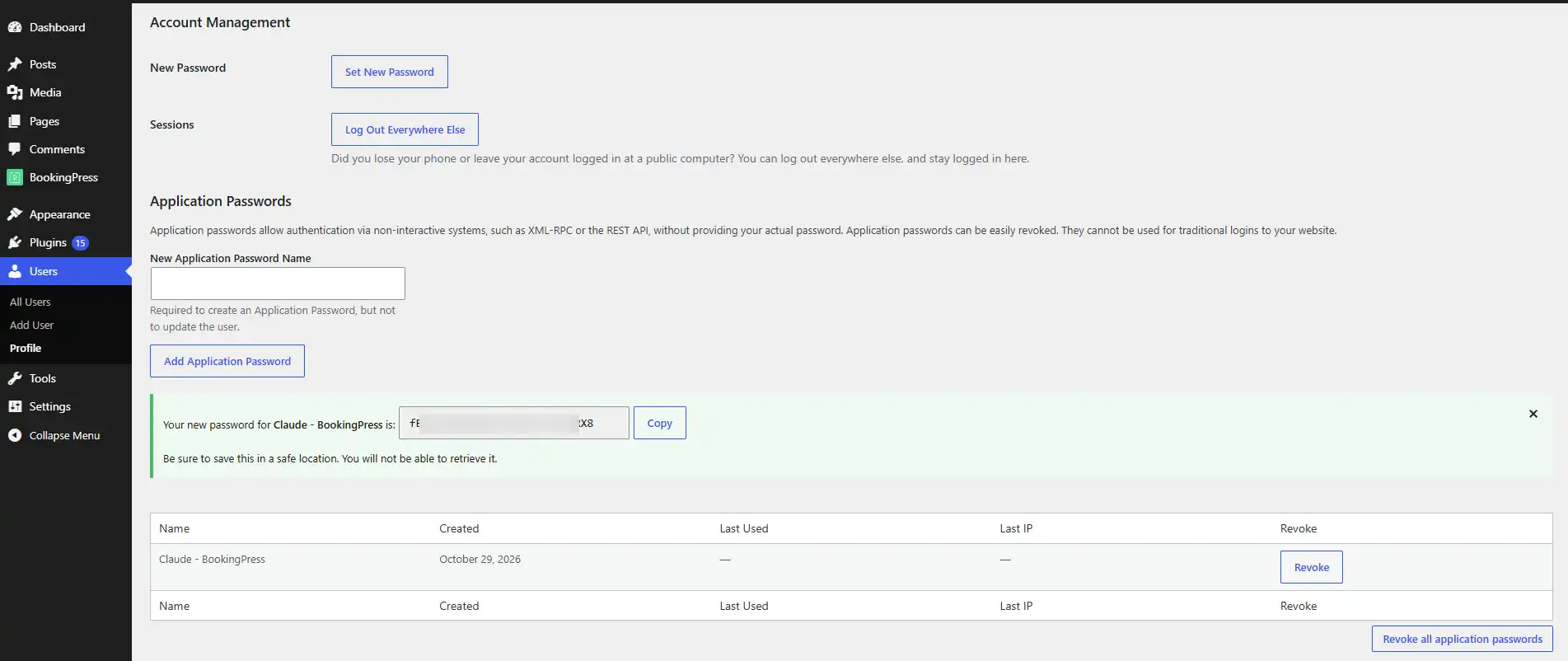1568x661 pixels.
Task: Click the Set New Password button
Action: coord(390,72)
